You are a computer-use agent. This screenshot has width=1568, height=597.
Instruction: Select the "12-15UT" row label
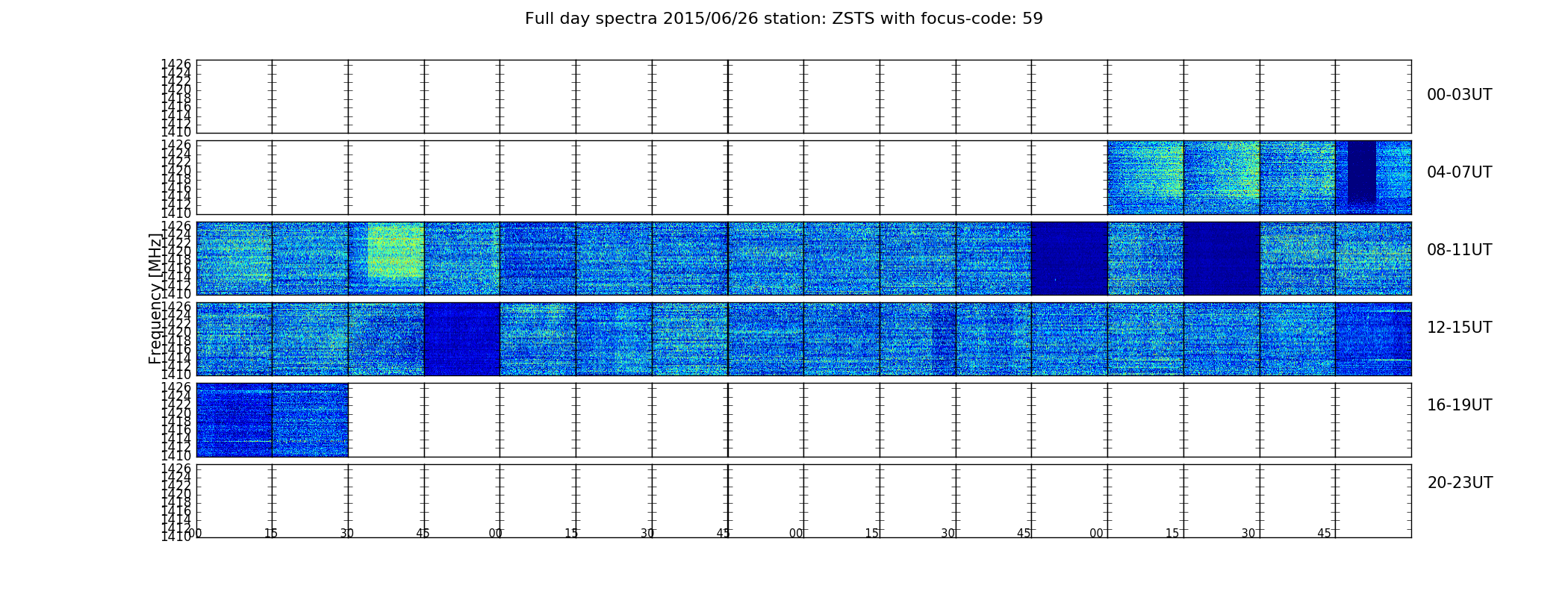pyautogui.click(x=1459, y=328)
